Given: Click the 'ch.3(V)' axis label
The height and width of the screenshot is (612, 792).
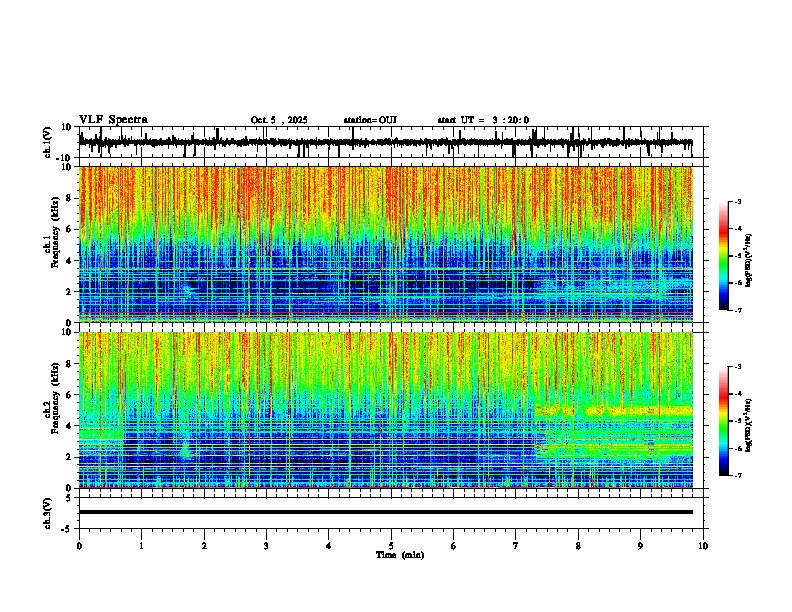Looking at the screenshot, I should (48, 513).
